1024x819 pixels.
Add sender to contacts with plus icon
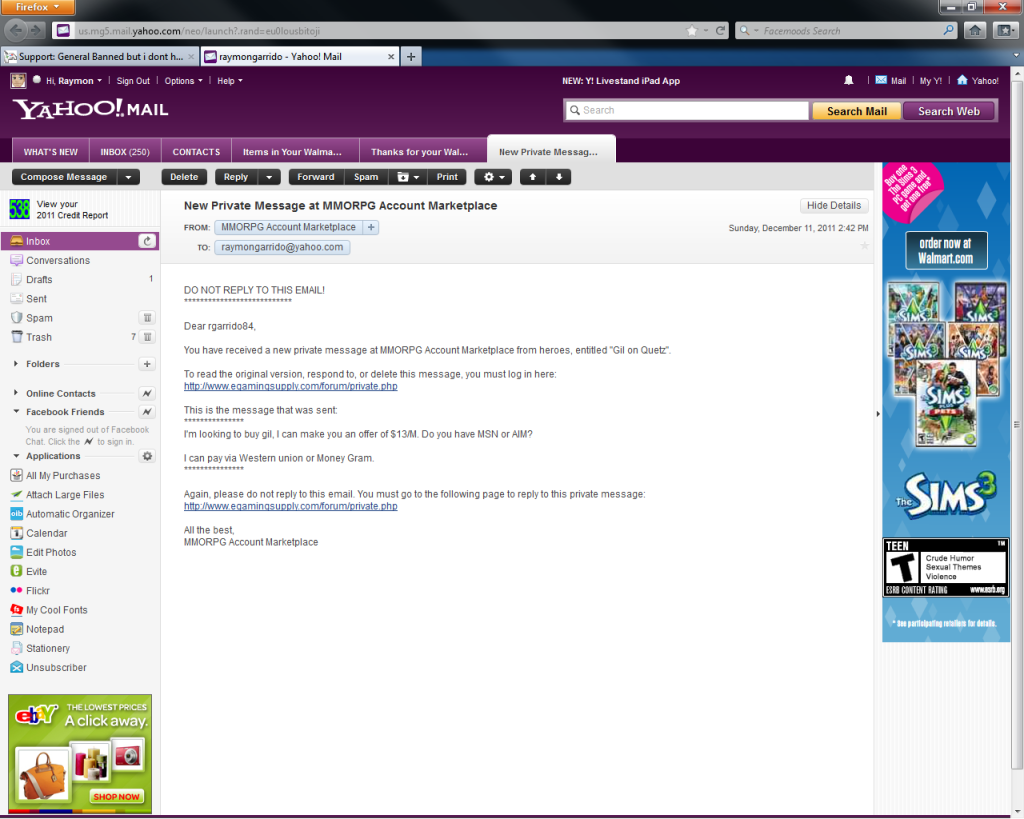click(x=370, y=227)
